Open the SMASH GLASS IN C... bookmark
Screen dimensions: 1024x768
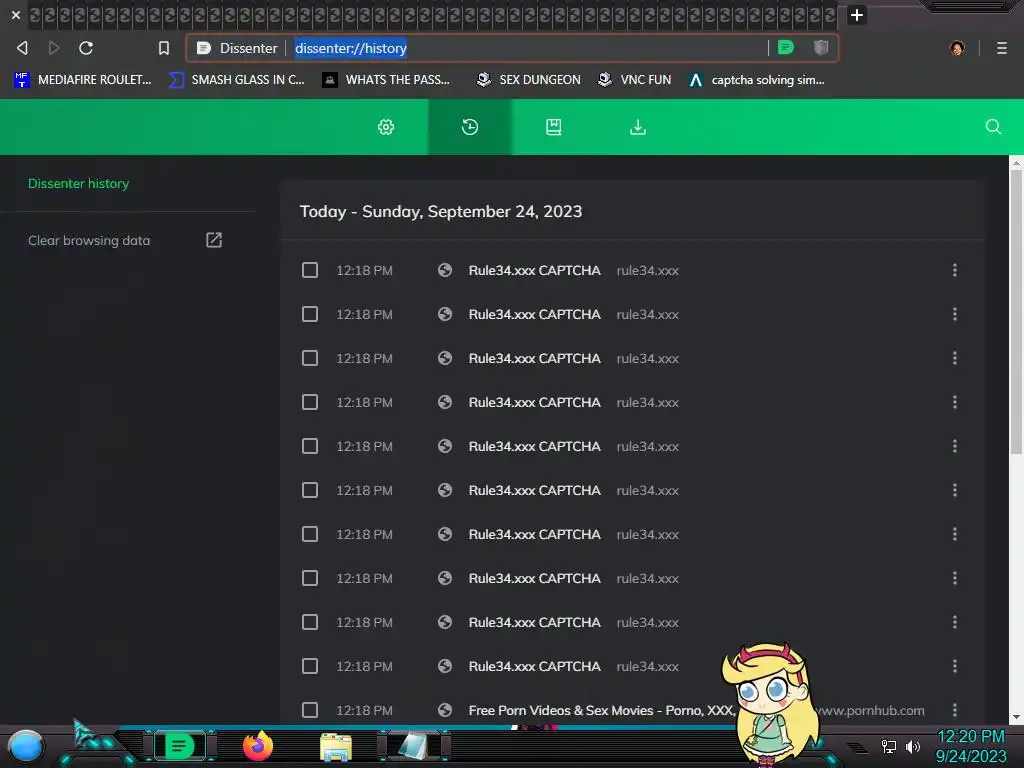tap(237, 80)
